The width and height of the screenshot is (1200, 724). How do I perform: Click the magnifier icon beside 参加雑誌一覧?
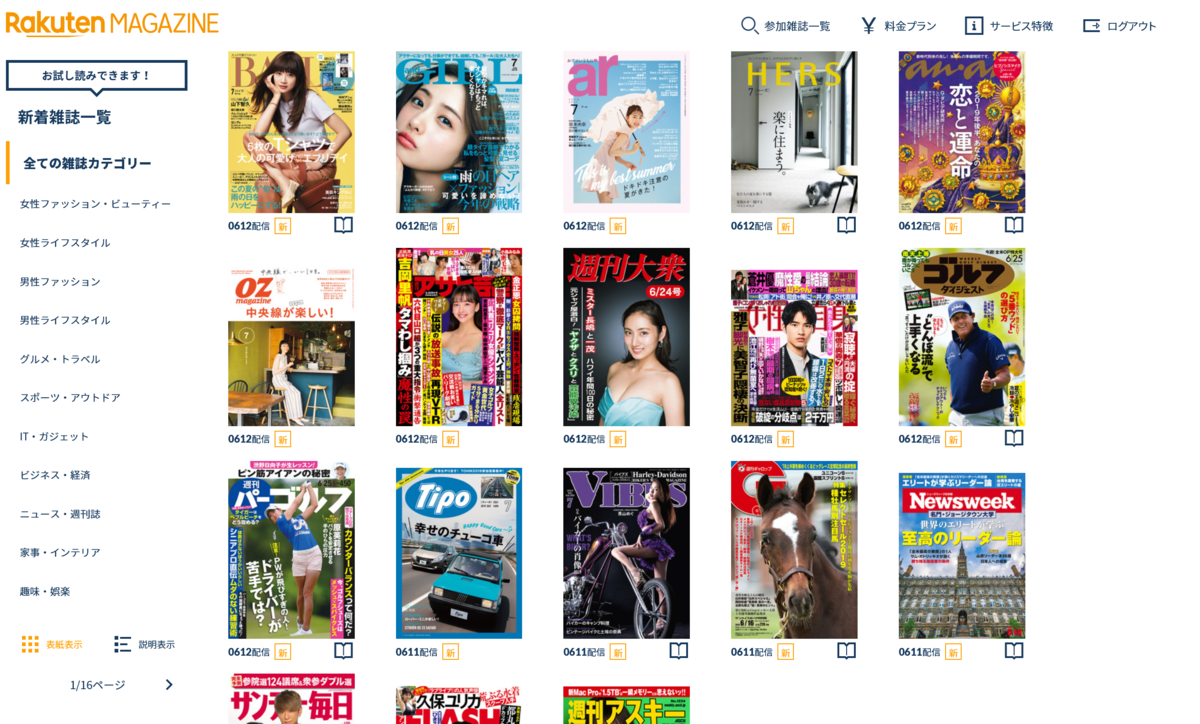(x=749, y=25)
